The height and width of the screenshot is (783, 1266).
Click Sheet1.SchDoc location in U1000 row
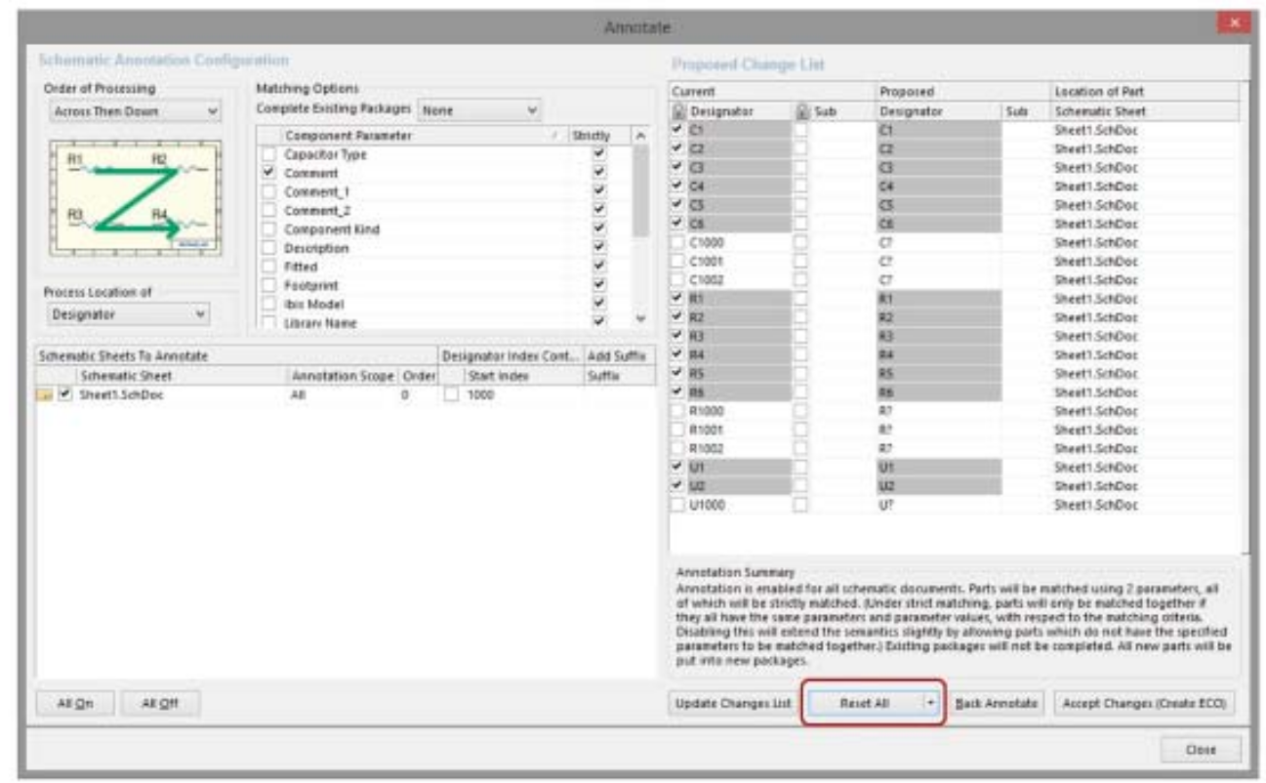click(1096, 506)
